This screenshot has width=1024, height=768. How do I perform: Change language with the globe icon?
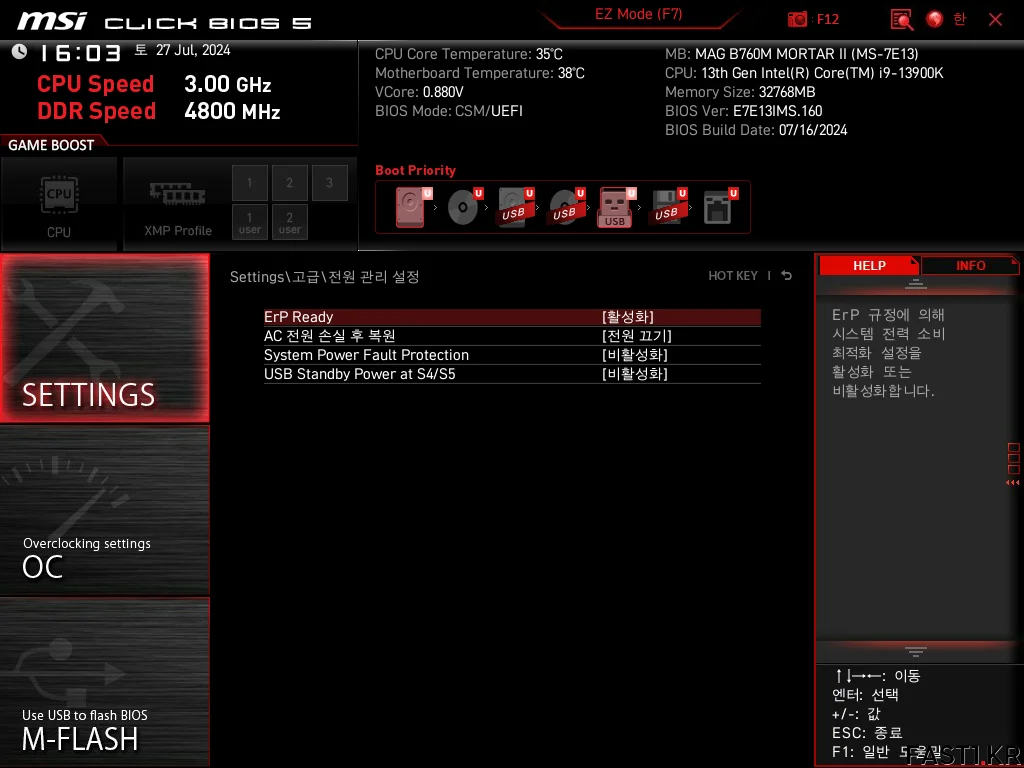[x=935, y=19]
